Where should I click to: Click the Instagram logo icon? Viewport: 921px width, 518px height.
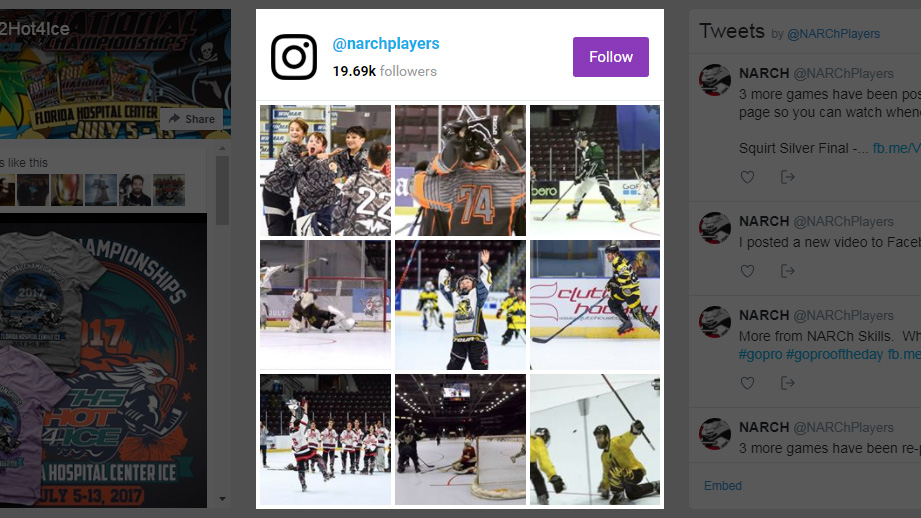294,57
